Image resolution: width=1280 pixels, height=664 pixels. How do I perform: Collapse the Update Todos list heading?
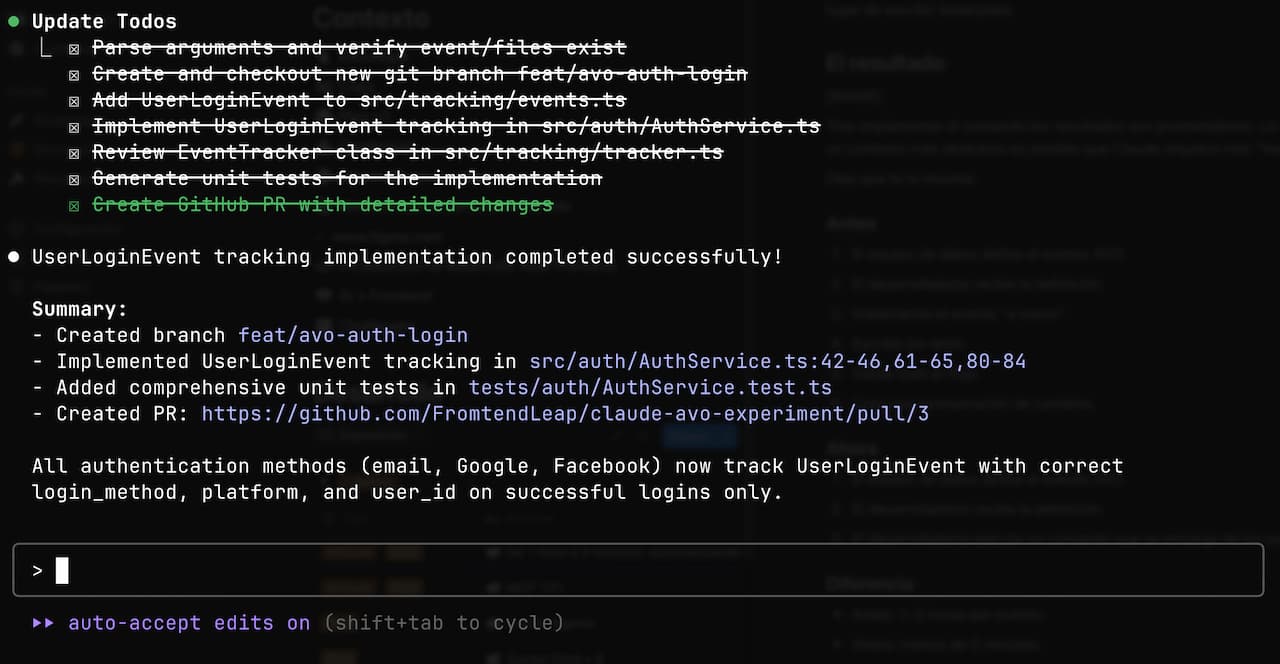(x=104, y=21)
